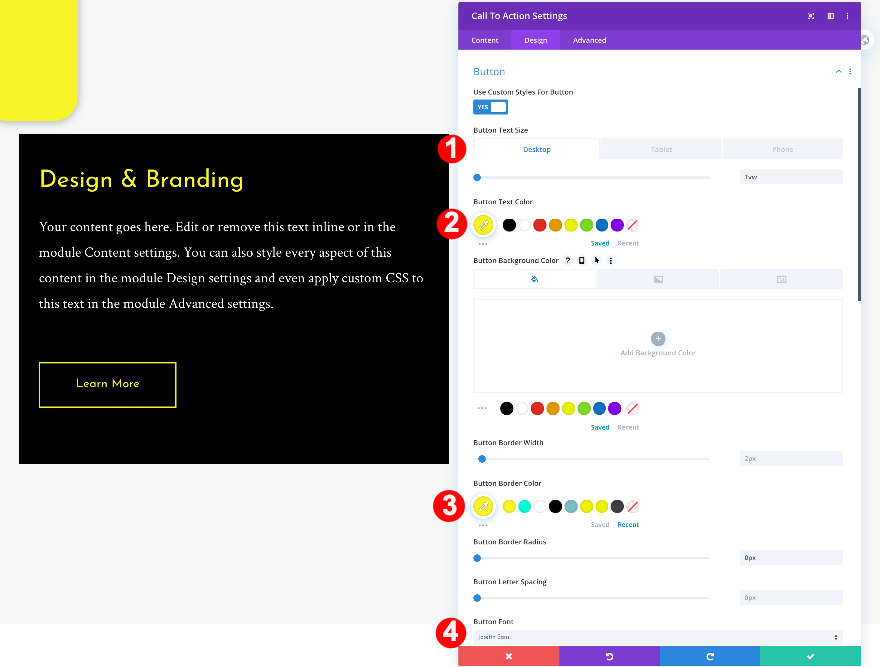Click the green save checkmark button
Viewport: 880px width, 667px height.
click(810, 656)
